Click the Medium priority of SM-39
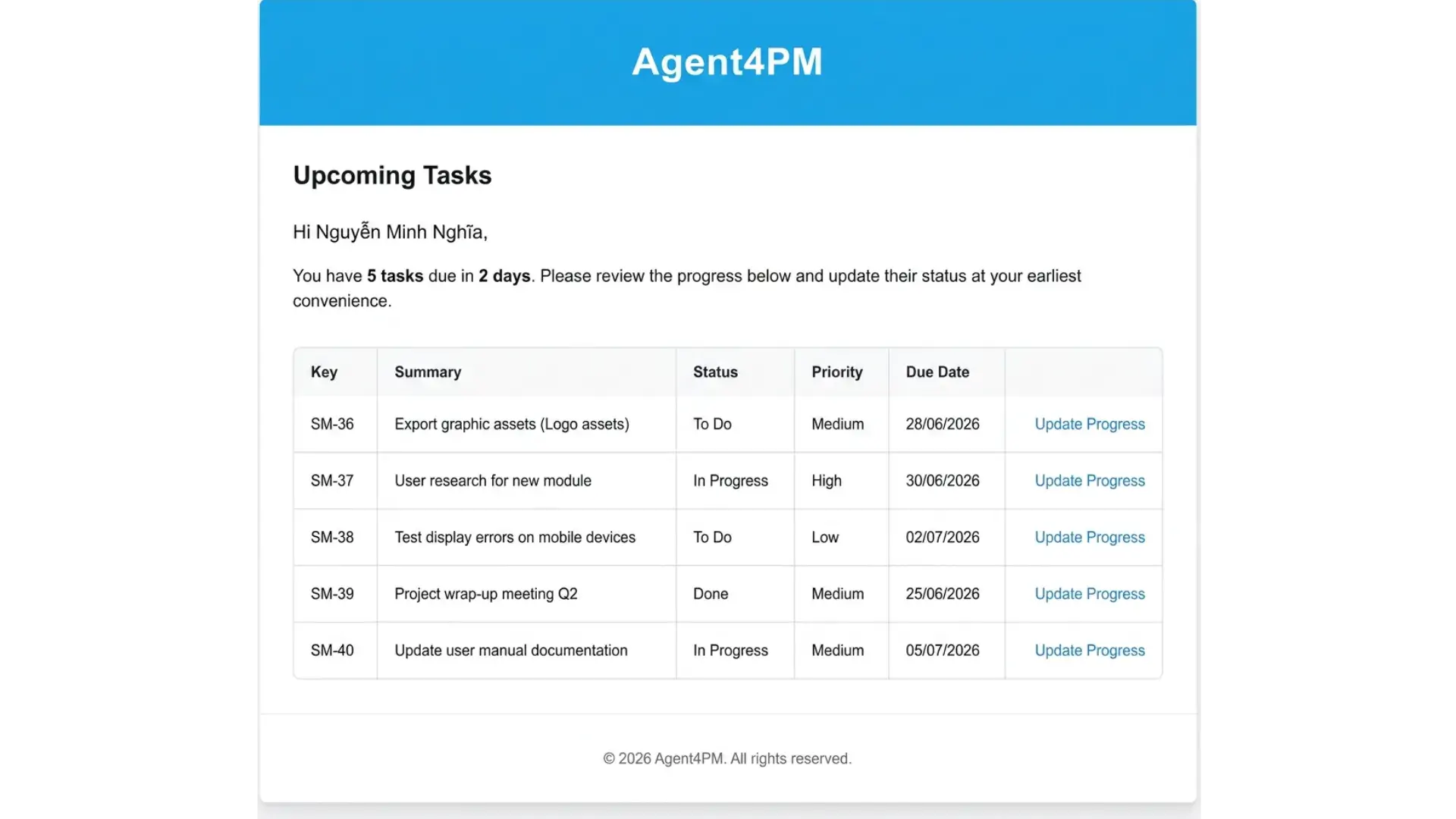The image size is (1456, 819). [838, 594]
